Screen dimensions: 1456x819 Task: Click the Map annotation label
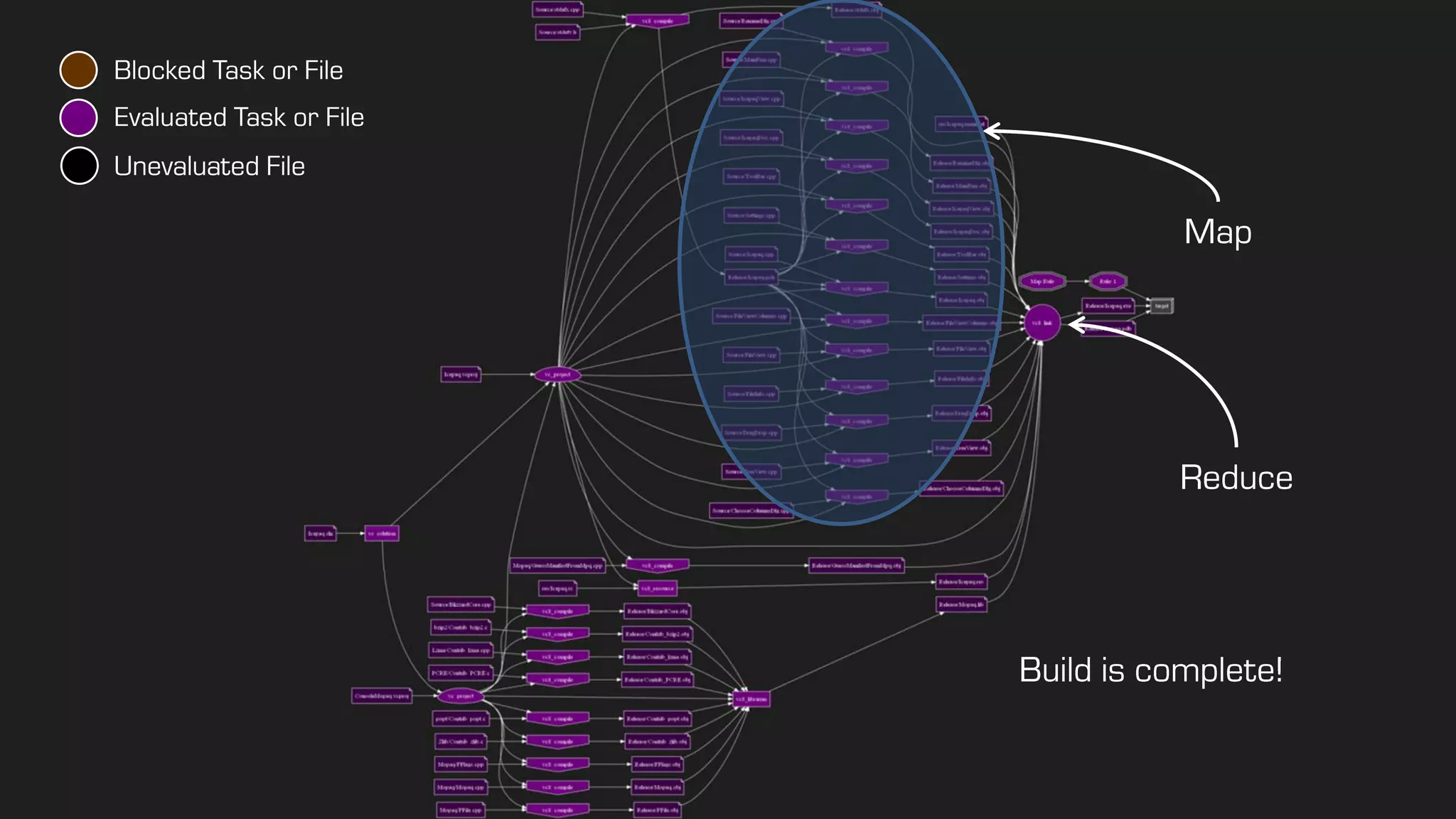coord(1217,232)
